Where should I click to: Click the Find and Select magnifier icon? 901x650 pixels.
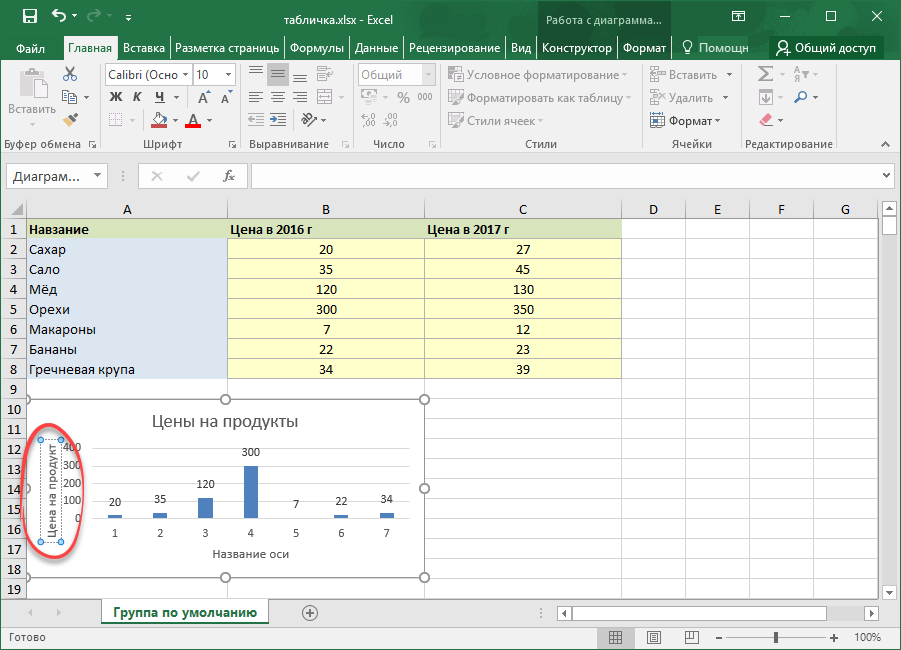[802, 97]
